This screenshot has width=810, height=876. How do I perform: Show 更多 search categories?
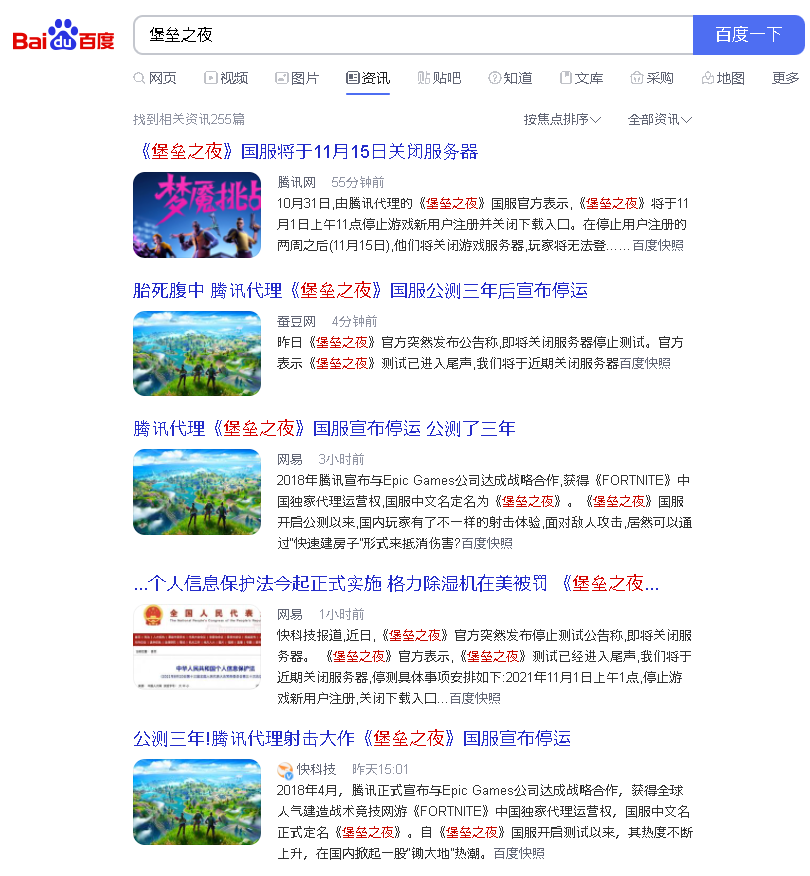click(x=785, y=78)
